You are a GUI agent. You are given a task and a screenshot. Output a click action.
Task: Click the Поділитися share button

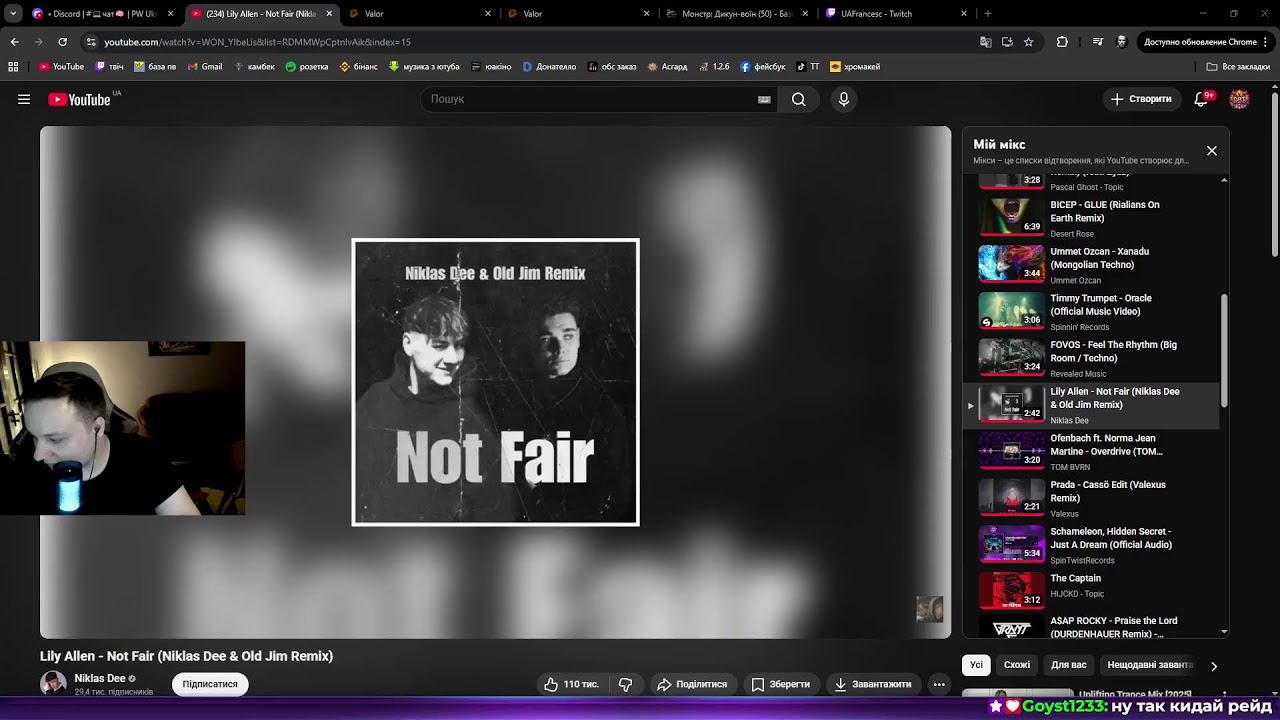coord(692,684)
